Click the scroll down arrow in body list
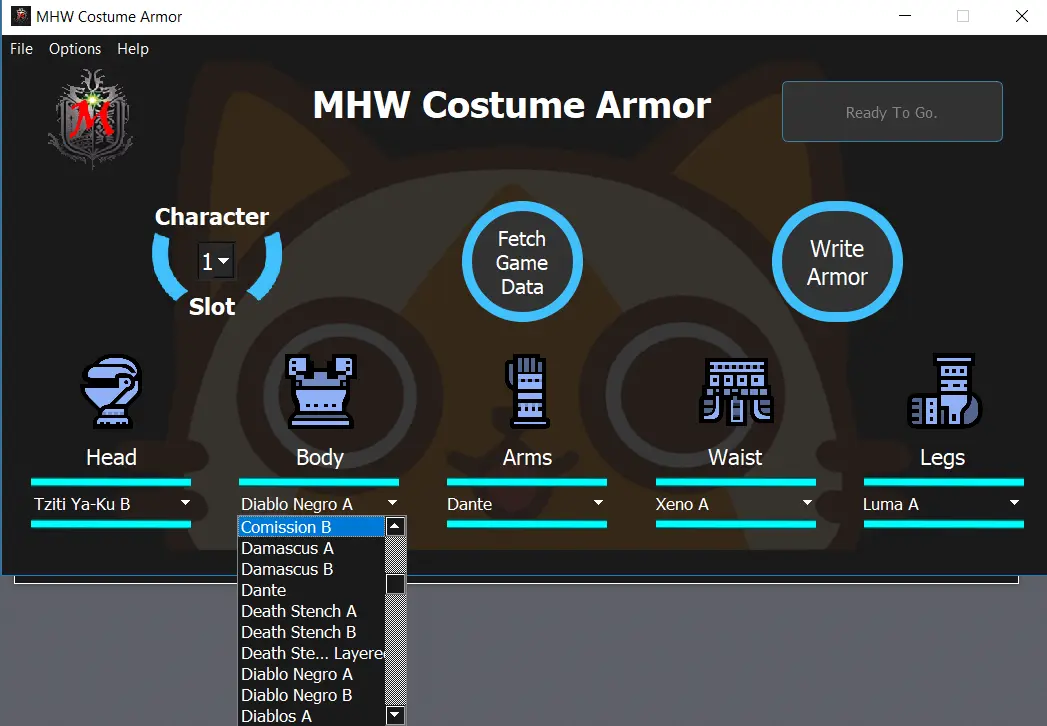The width and height of the screenshot is (1047, 726). (395, 715)
